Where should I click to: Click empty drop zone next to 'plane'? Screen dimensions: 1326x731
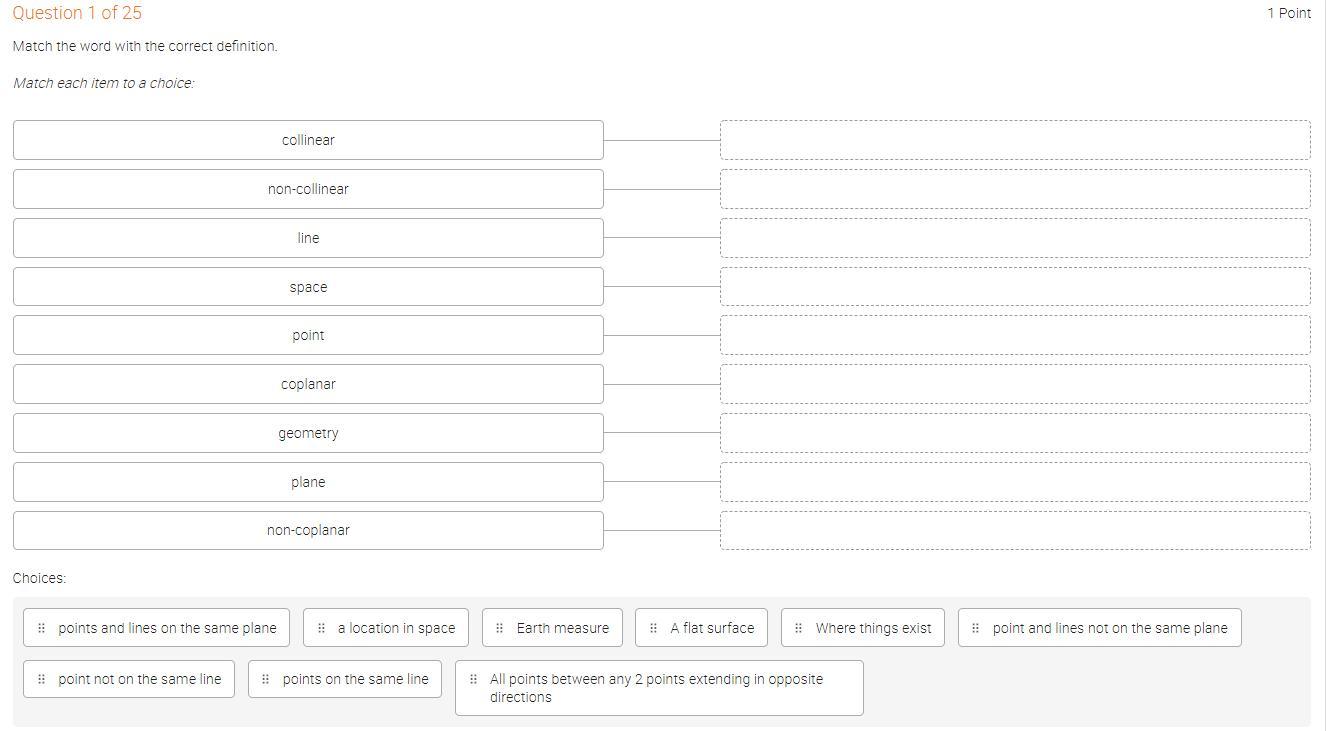[x=1015, y=482]
